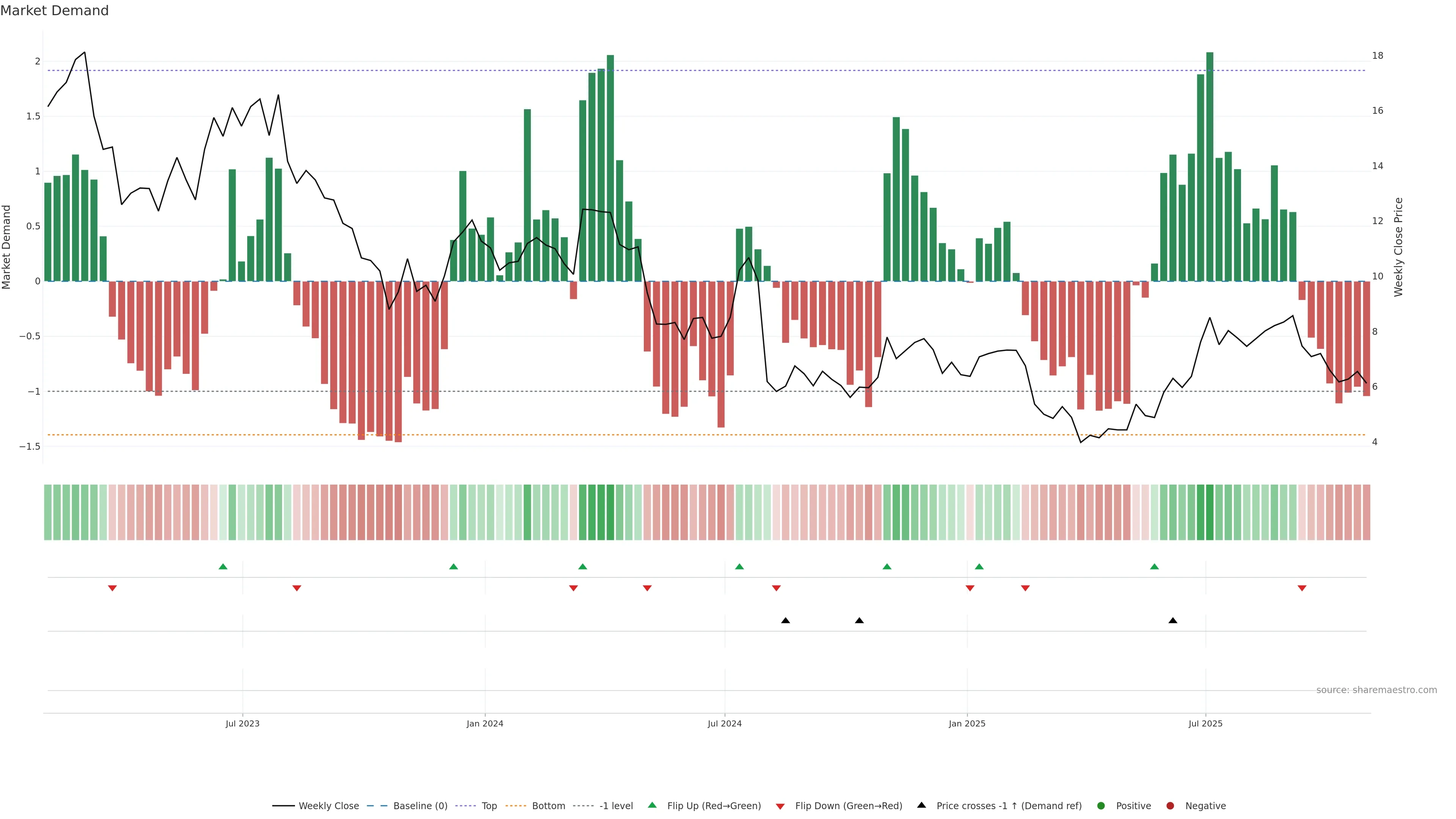Click the Weekly Close Price axis title
Viewport: 1456px width, 819px height.
[x=1398, y=247]
